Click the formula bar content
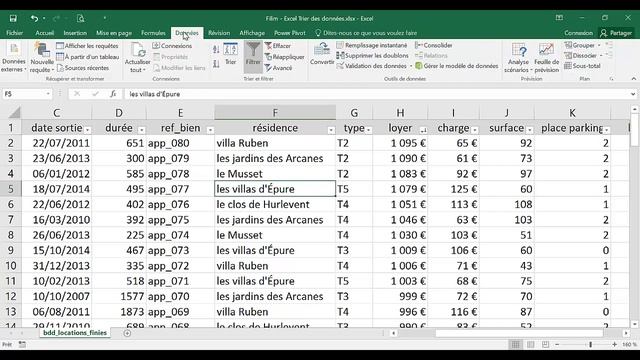 155,94
